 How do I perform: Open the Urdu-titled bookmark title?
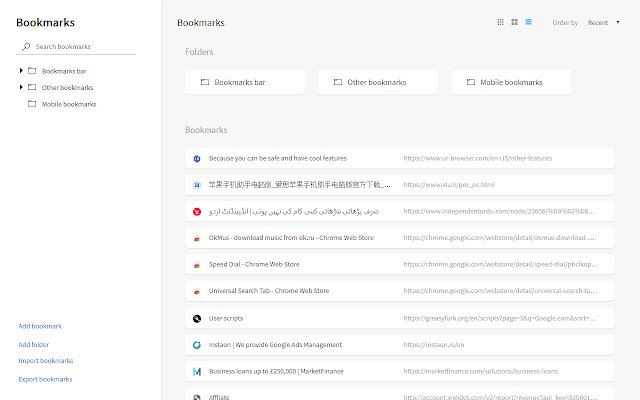click(x=294, y=211)
